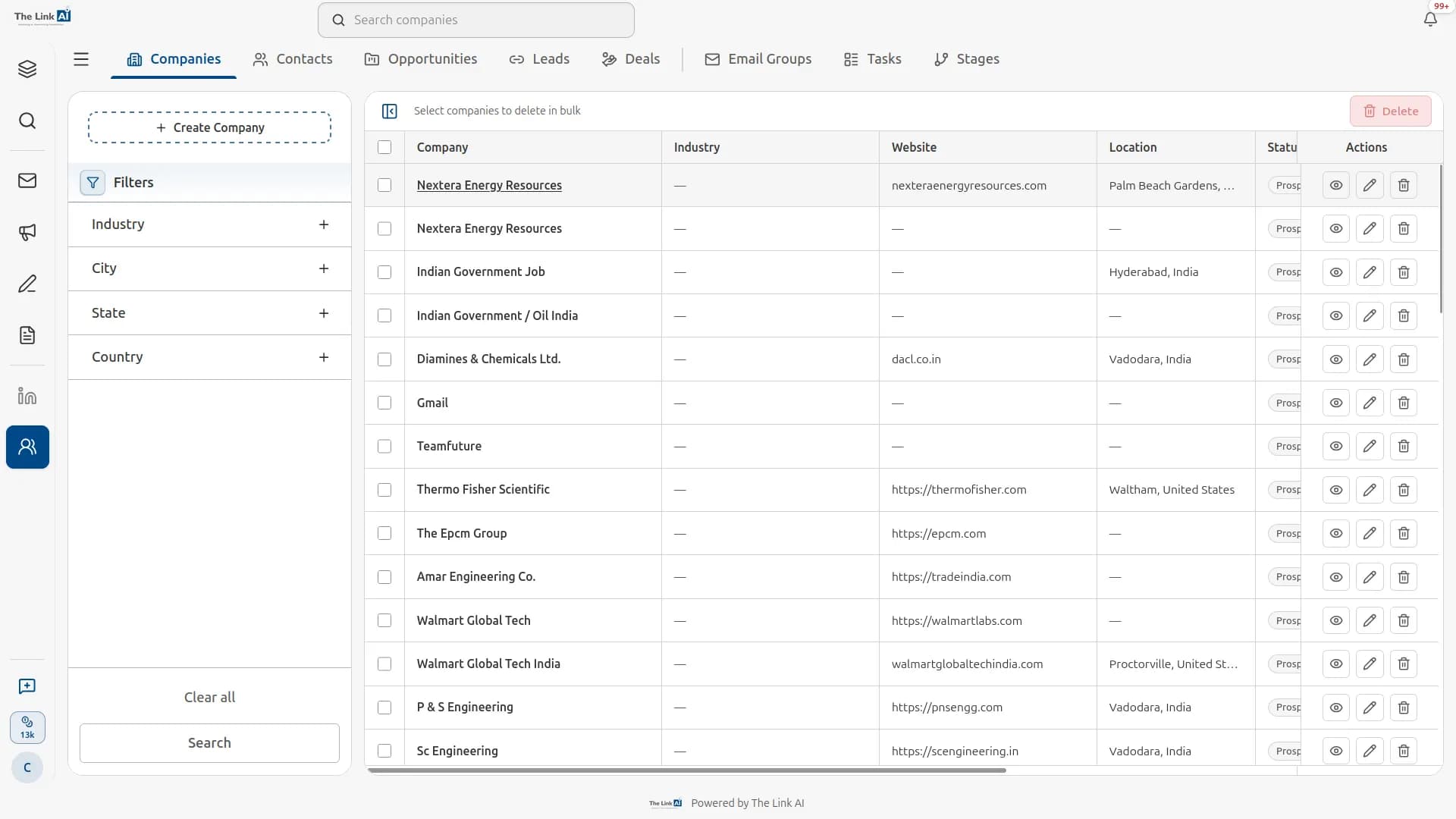This screenshot has height=819, width=1456.
Task: Delete The Epcm Group row
Action: (1404, 533)
